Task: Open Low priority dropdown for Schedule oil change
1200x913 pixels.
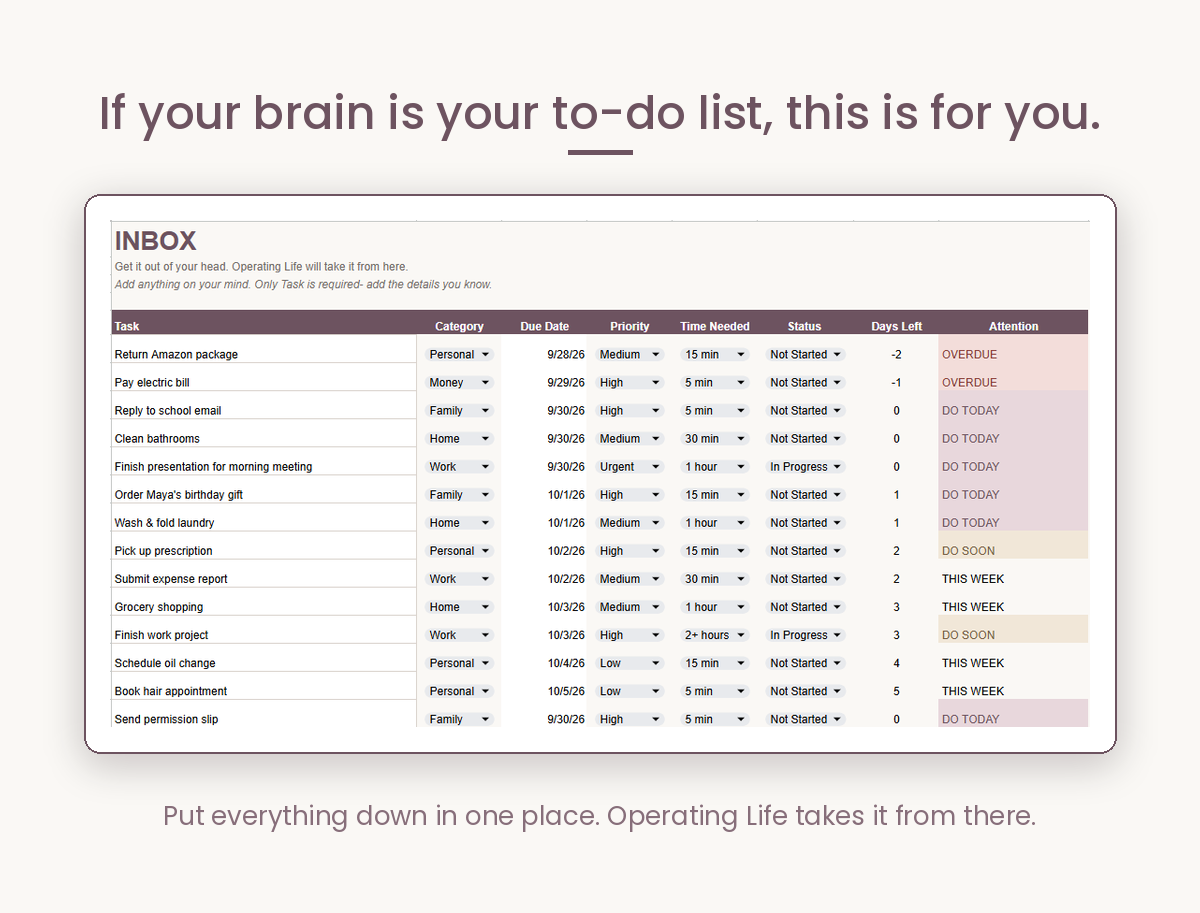Action: pyautogui.click(x=629, y=662)
